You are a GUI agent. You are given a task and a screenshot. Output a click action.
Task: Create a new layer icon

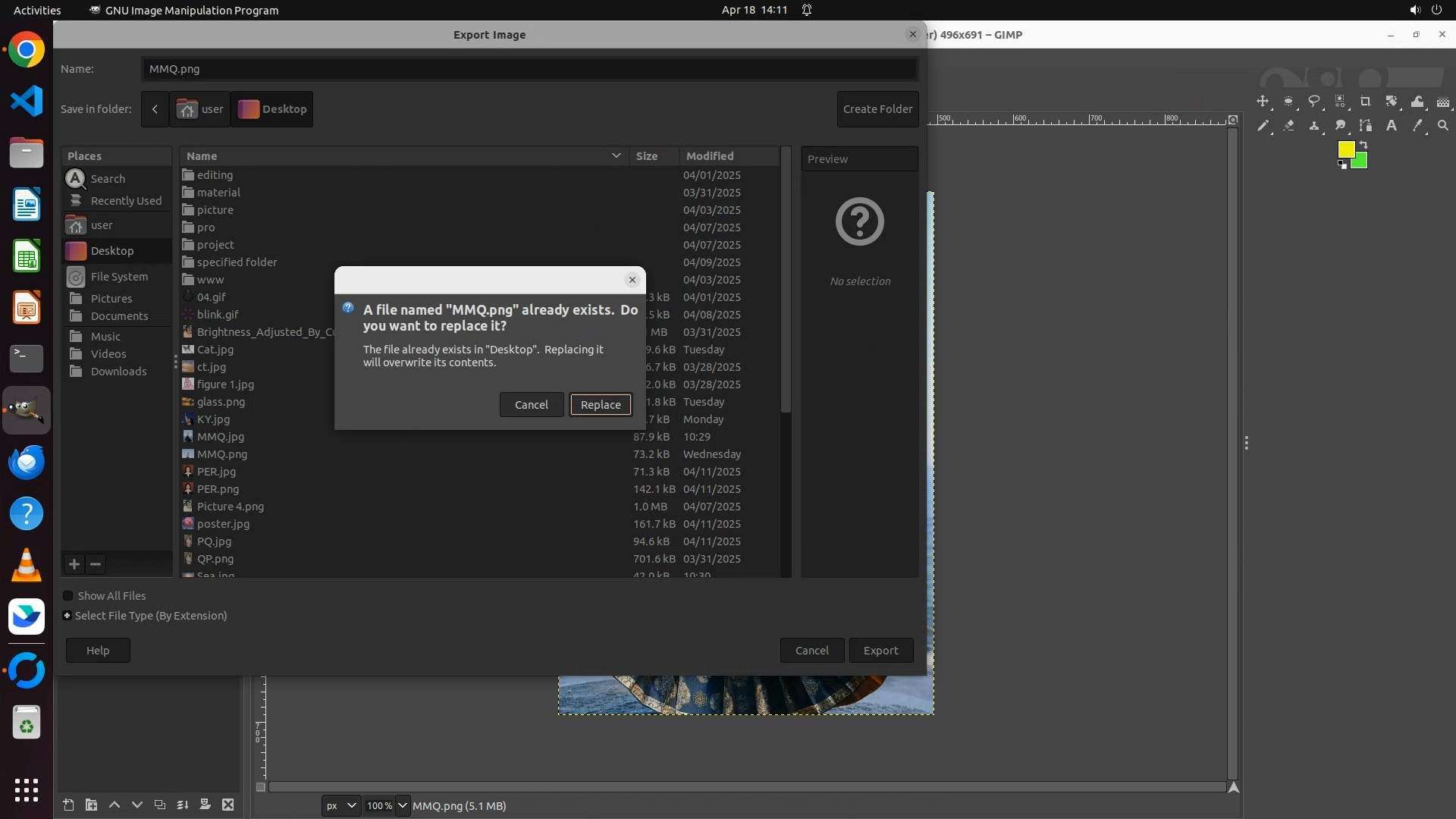click(68, 805)
